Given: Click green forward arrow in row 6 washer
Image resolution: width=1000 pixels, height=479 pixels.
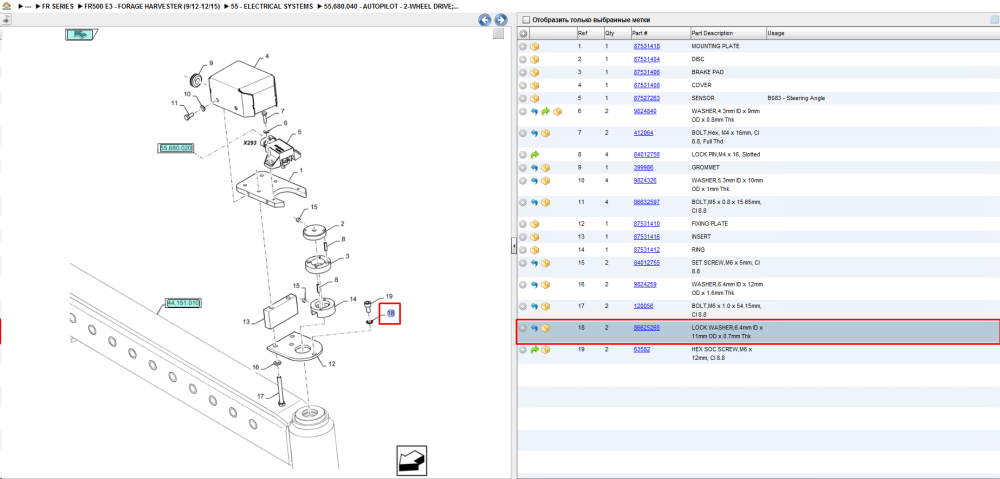Looking at the screenshot, I should pyautogui.click(x=546, y=112).
